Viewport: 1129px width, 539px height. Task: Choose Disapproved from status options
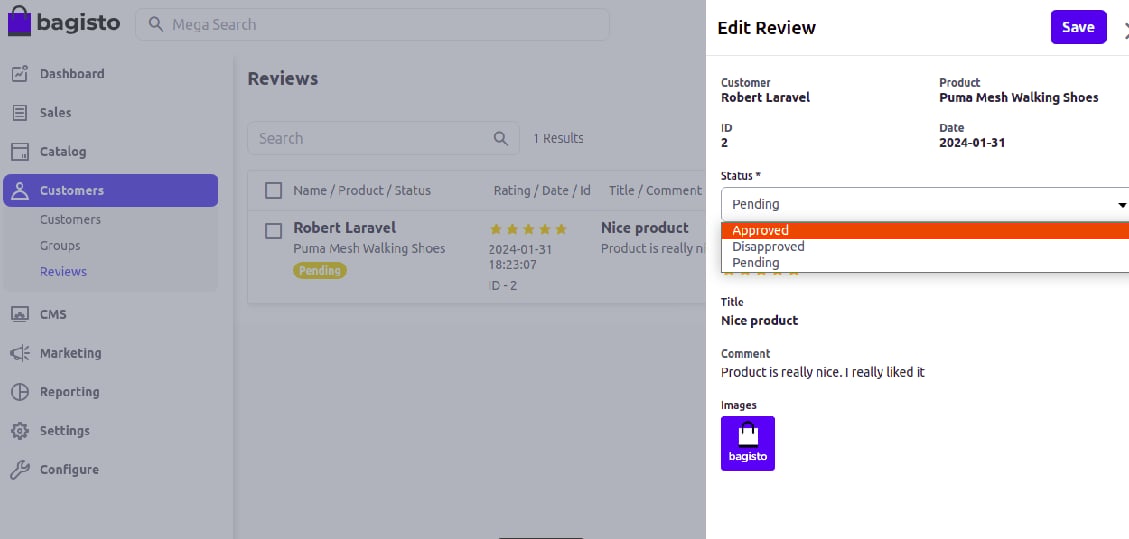925,247
